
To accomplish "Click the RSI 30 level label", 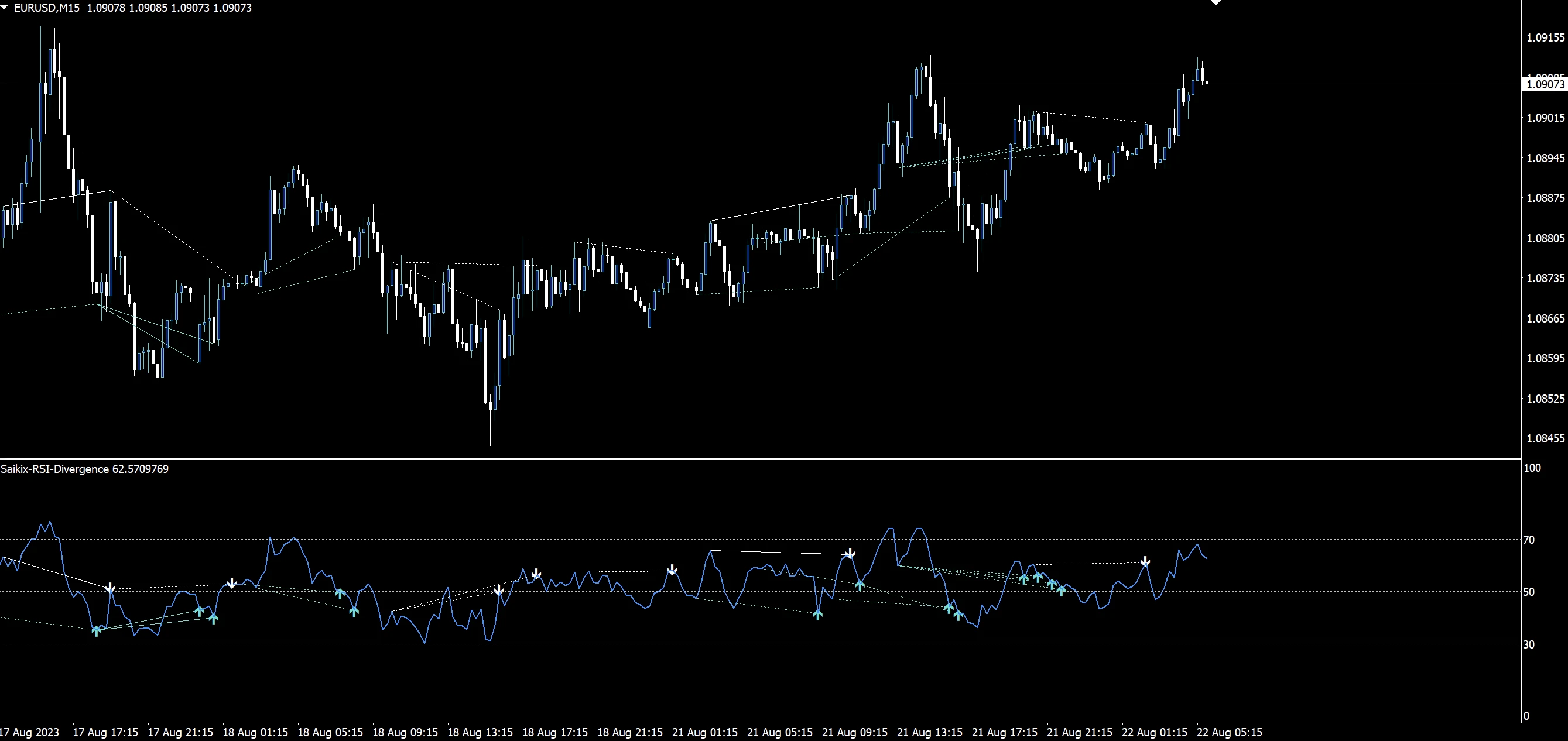I will pyautogui.click(x=1529, y=644).
